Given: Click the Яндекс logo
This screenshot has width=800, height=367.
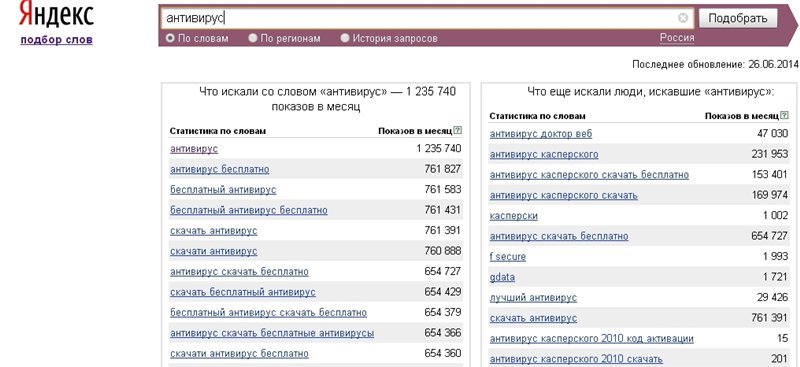Looking at the screenshot, I should (x=56, y=14).
